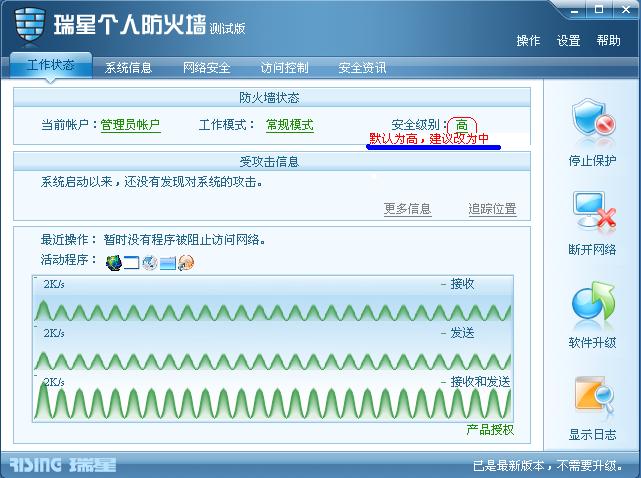Close the firewall window
Screen dimensions: 641x478
(x=626, y=10)
